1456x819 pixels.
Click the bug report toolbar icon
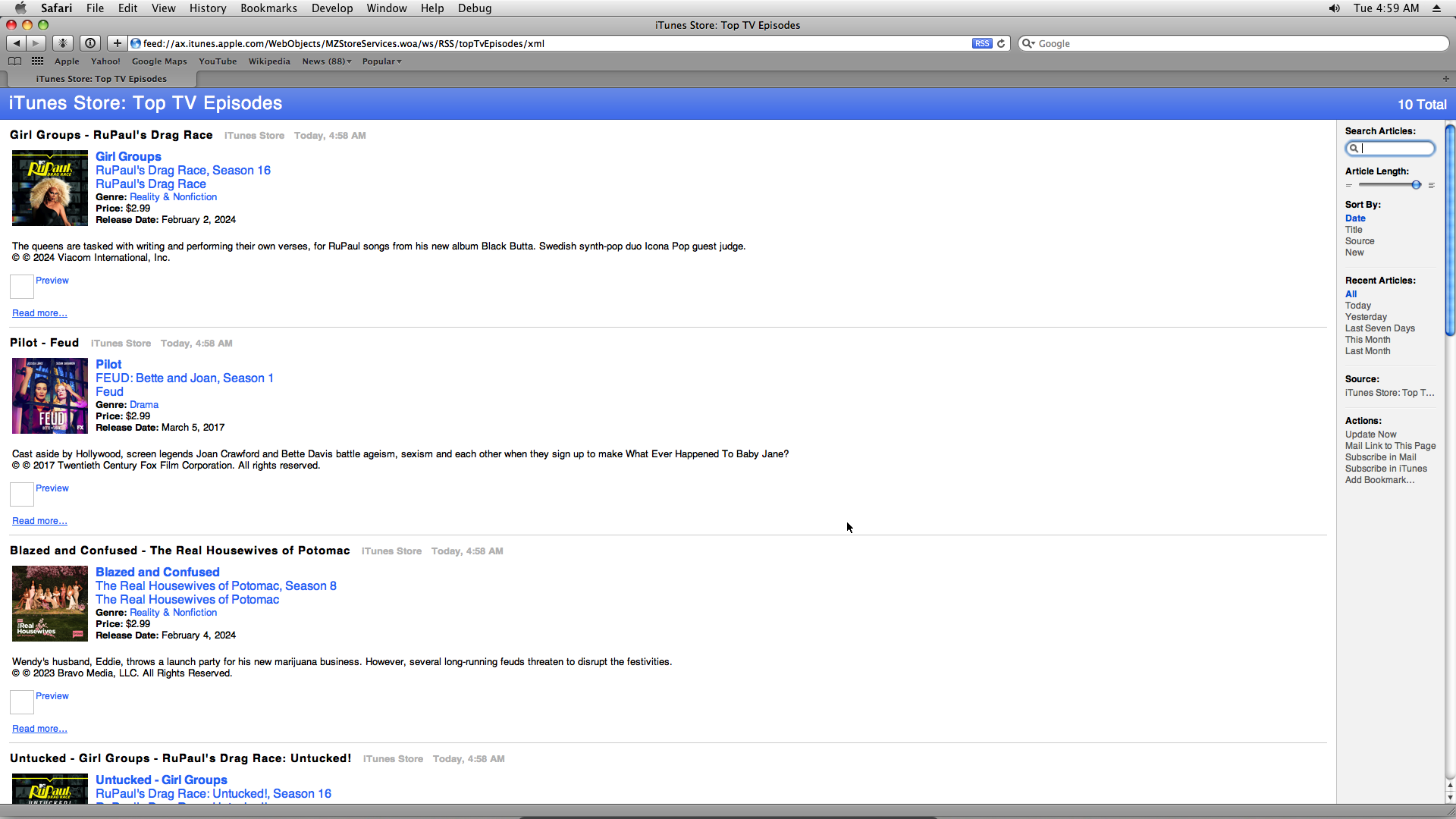pyautogui.click(x=63, y=43)
